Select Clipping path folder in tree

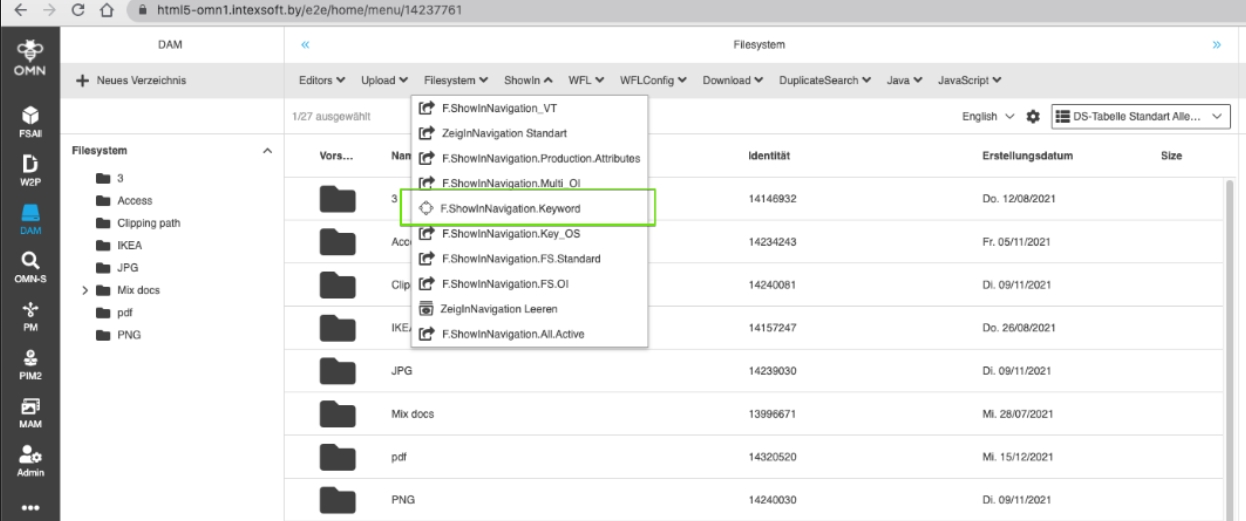coord(138,223)
